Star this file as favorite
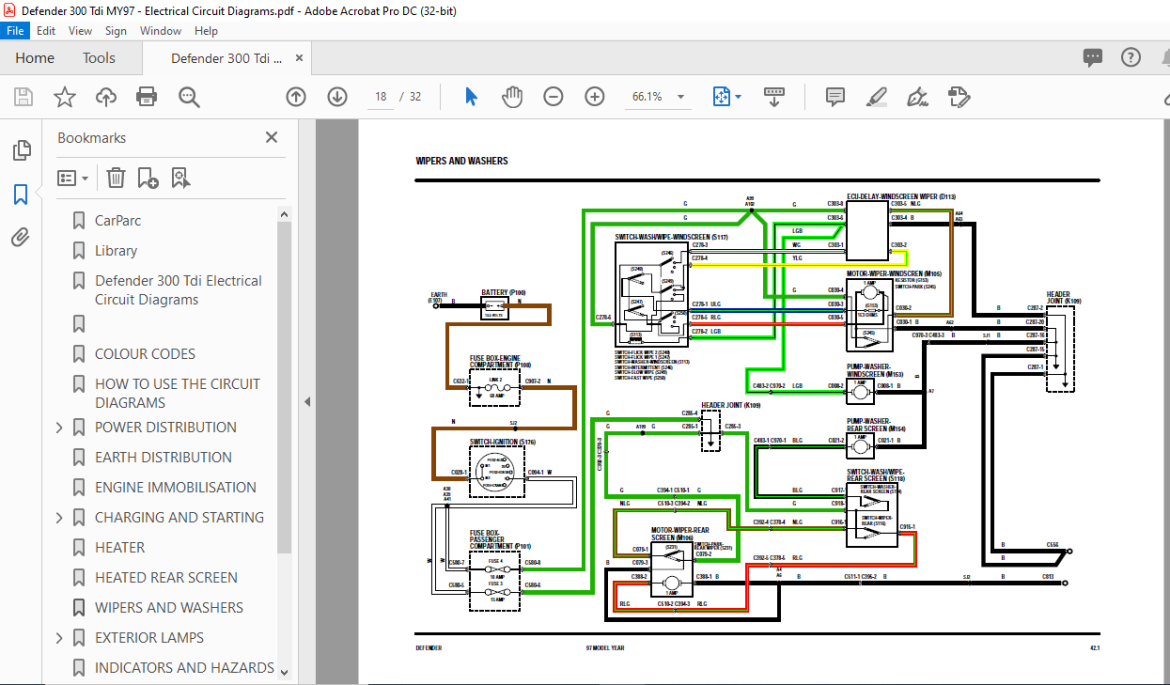 pyautogui.click(x=65, y=97)
